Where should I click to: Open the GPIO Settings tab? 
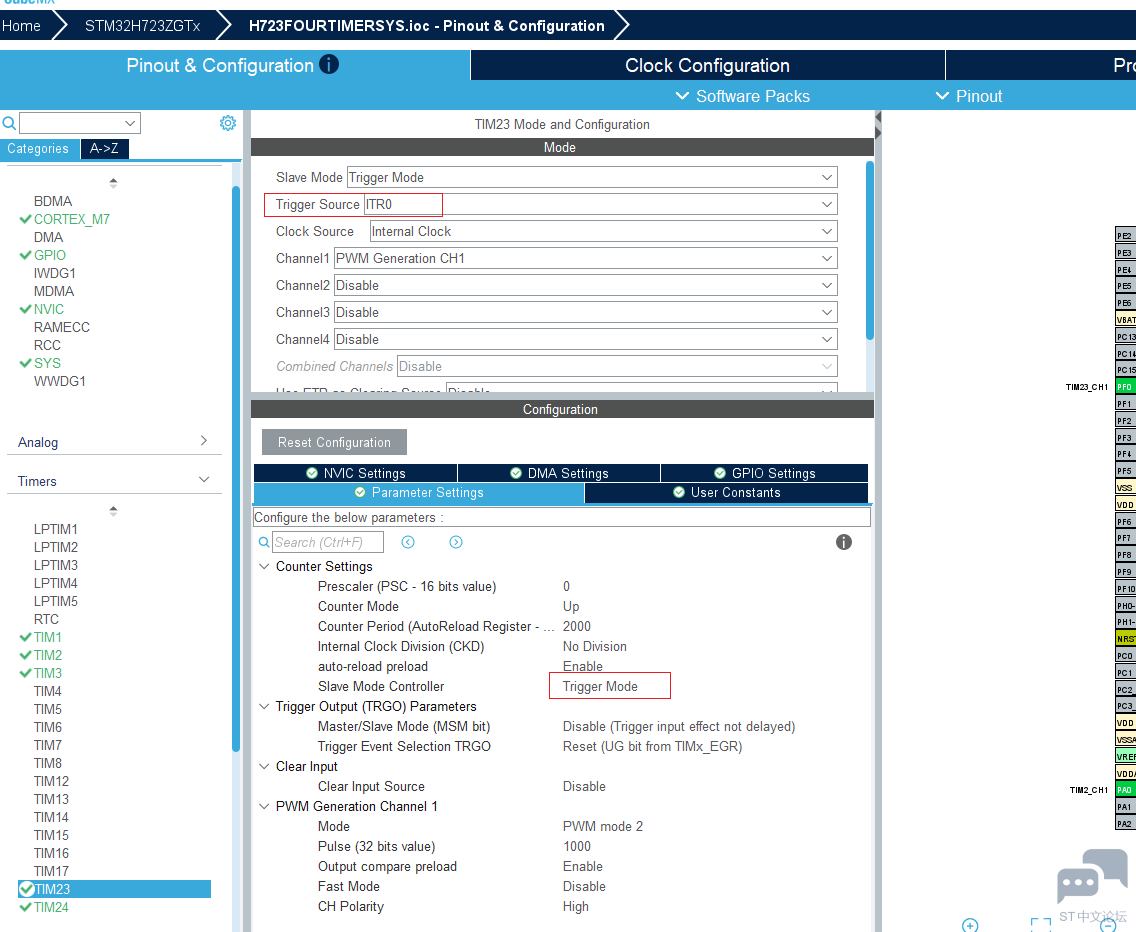[764, 473]
